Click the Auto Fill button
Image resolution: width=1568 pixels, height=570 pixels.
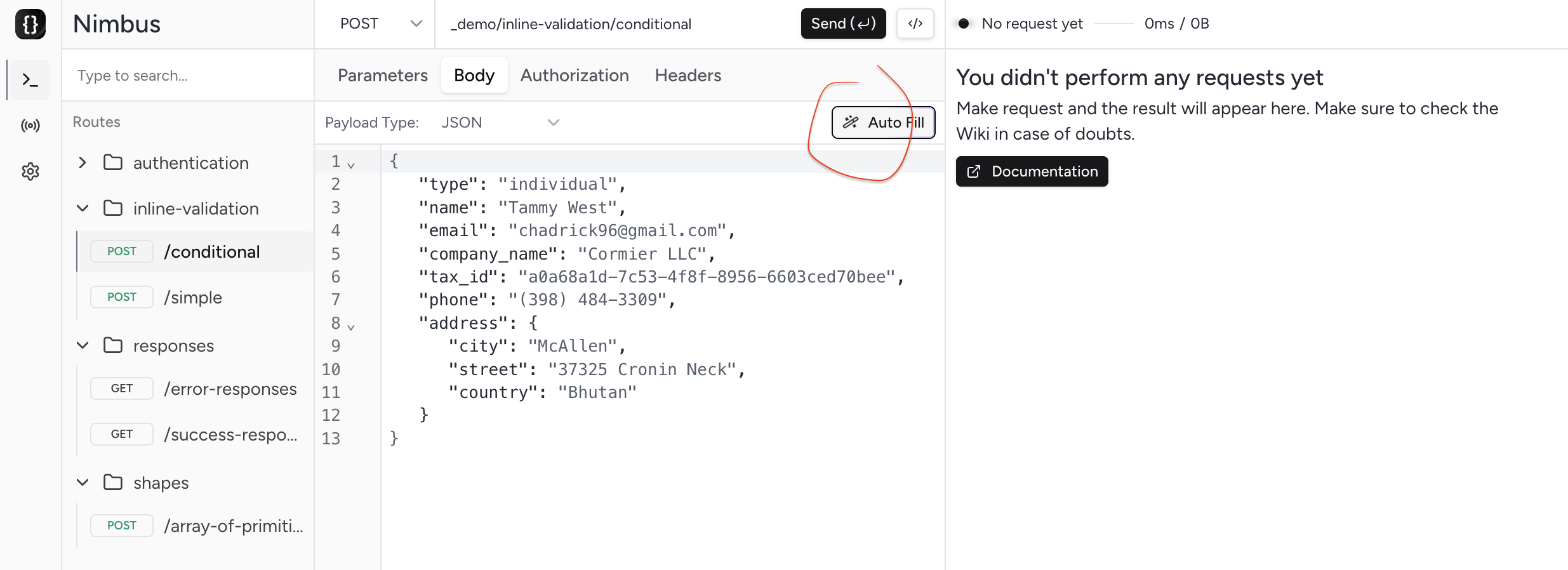coord(883,123)
